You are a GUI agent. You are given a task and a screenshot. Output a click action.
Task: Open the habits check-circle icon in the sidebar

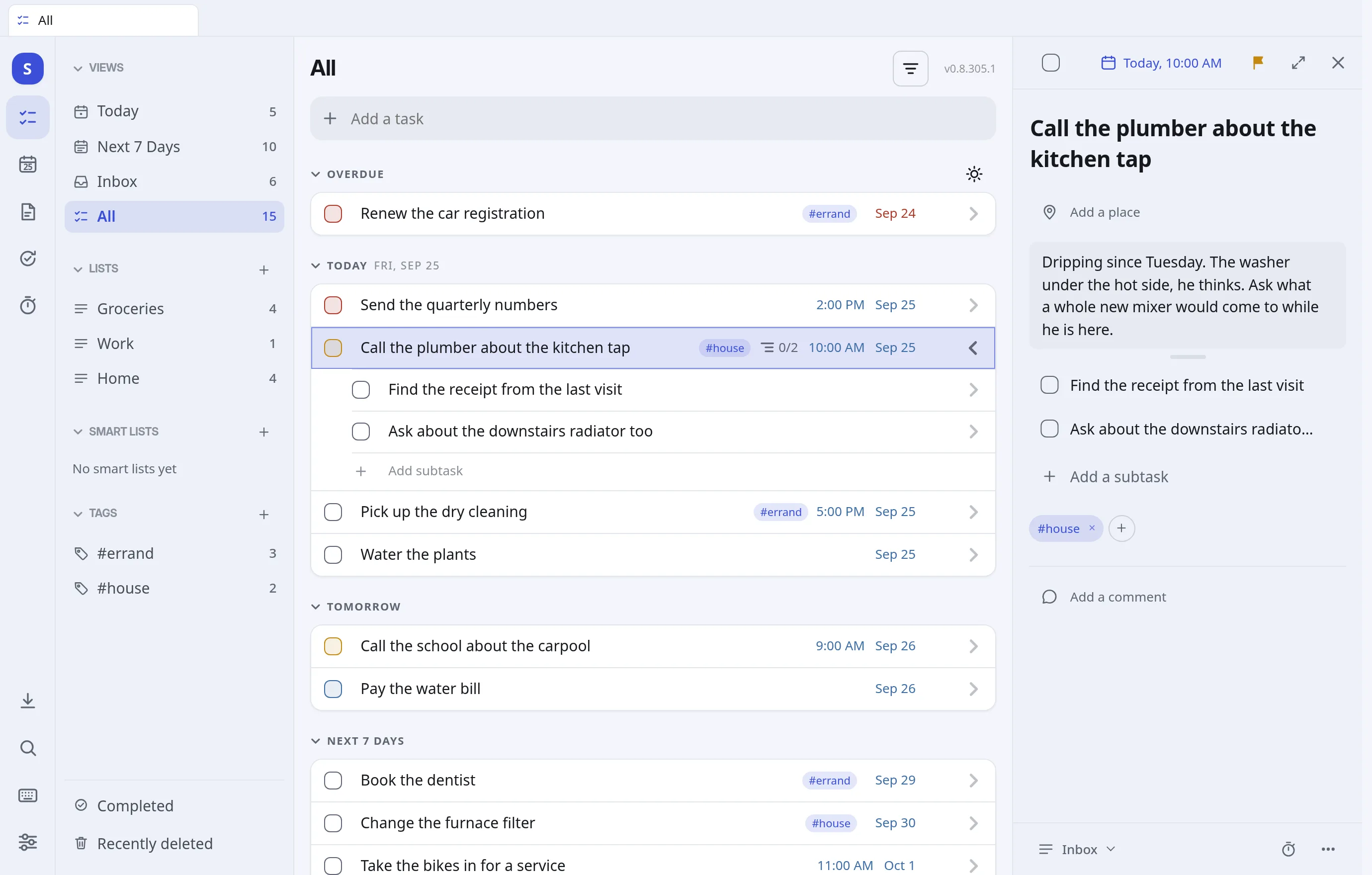click(x=27, y=259)
